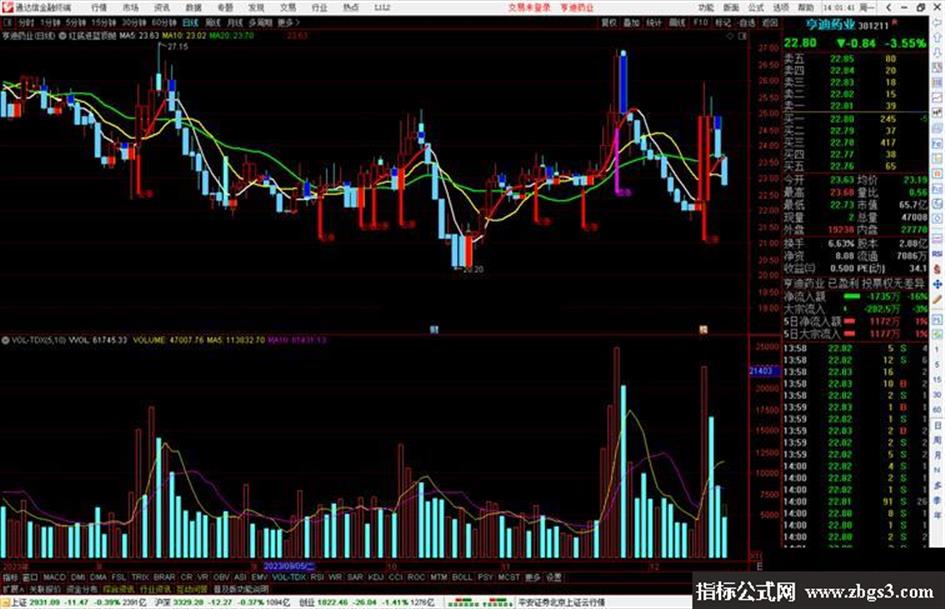Select the MACD indicator tab
Viewport: 945px width, 609px height.
(x=54, y=577)
